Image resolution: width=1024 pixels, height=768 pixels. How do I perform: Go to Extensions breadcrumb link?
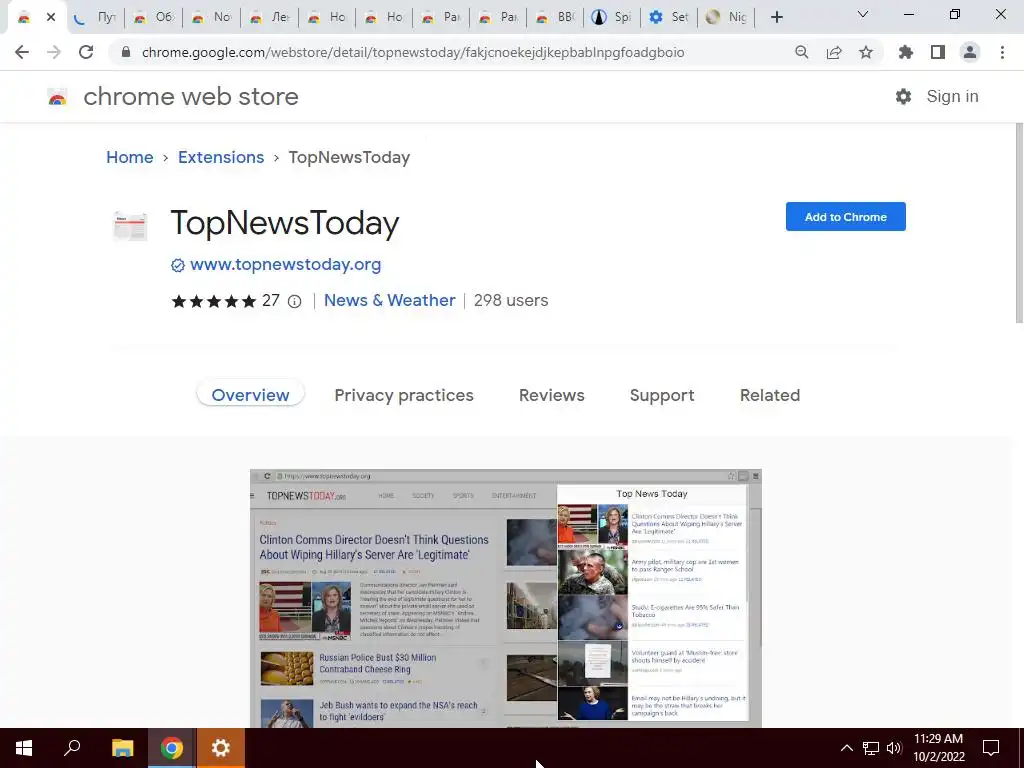pyautogui.click(x=221, y=157)
